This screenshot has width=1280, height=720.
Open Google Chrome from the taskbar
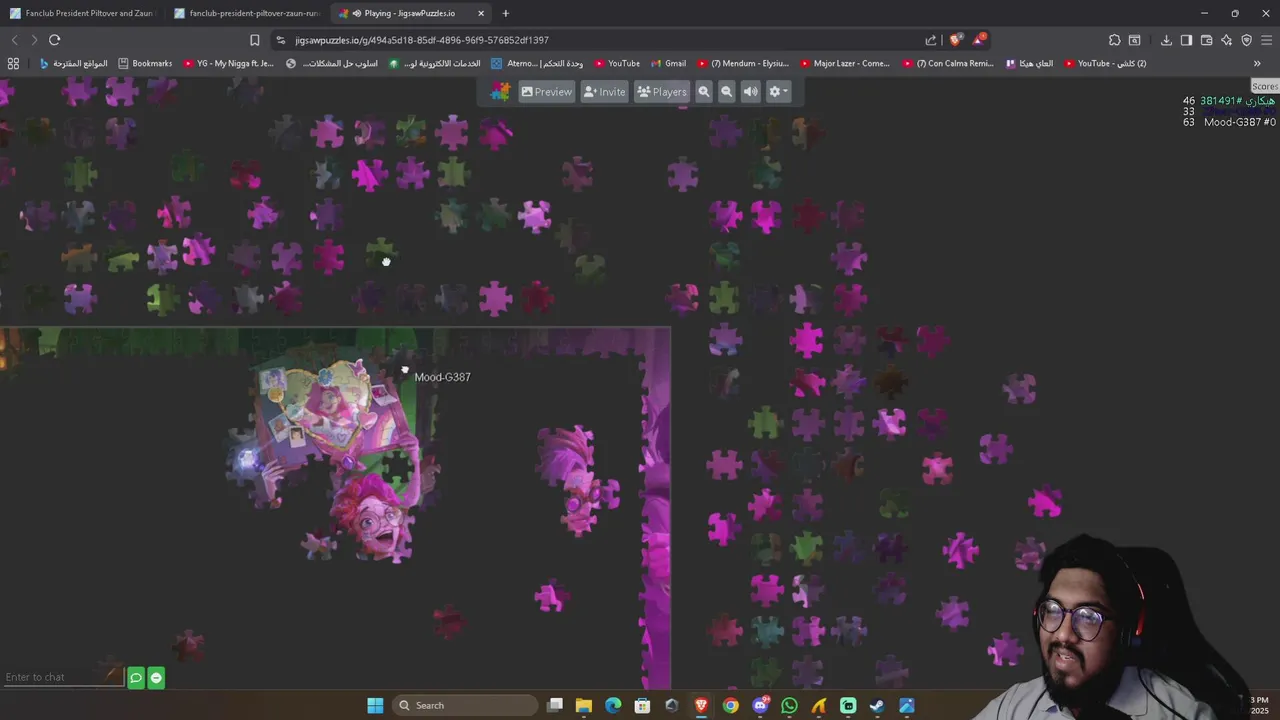731,705
